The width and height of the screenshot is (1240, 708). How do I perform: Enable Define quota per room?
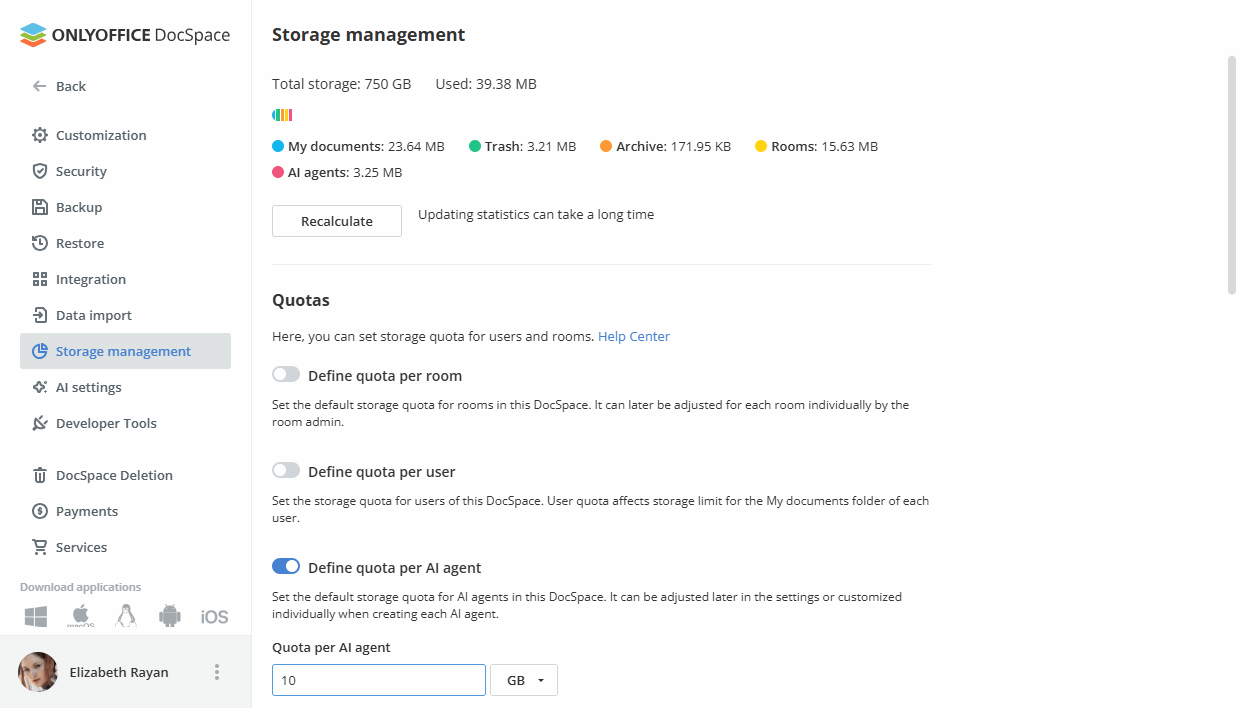tap(286, 373)
